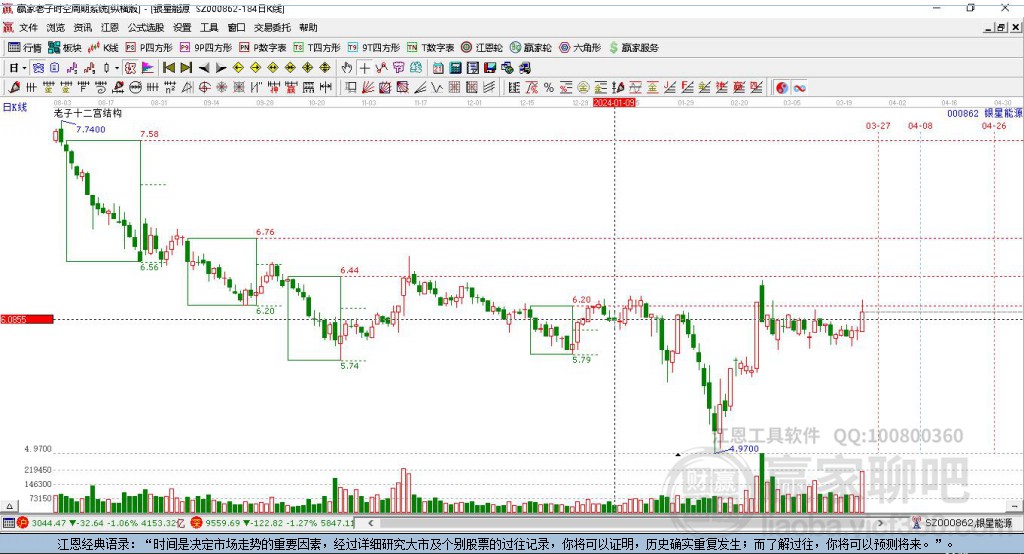The height and width of the screenshot is (554, 1024).
Task: Click SZ000862,银星能源 status bar entry
Action: click(x=968, y=523)
